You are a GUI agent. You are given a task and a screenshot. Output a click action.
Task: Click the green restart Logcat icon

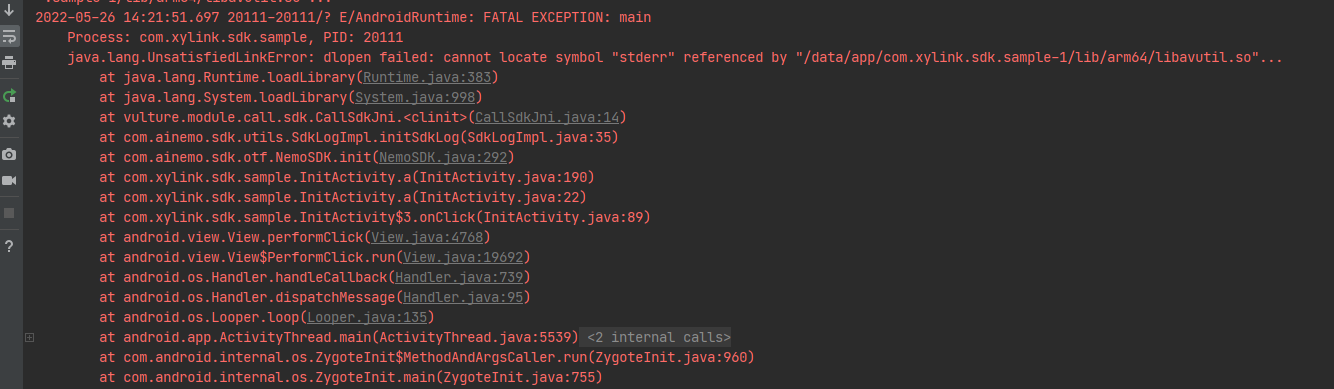point(9,96)
